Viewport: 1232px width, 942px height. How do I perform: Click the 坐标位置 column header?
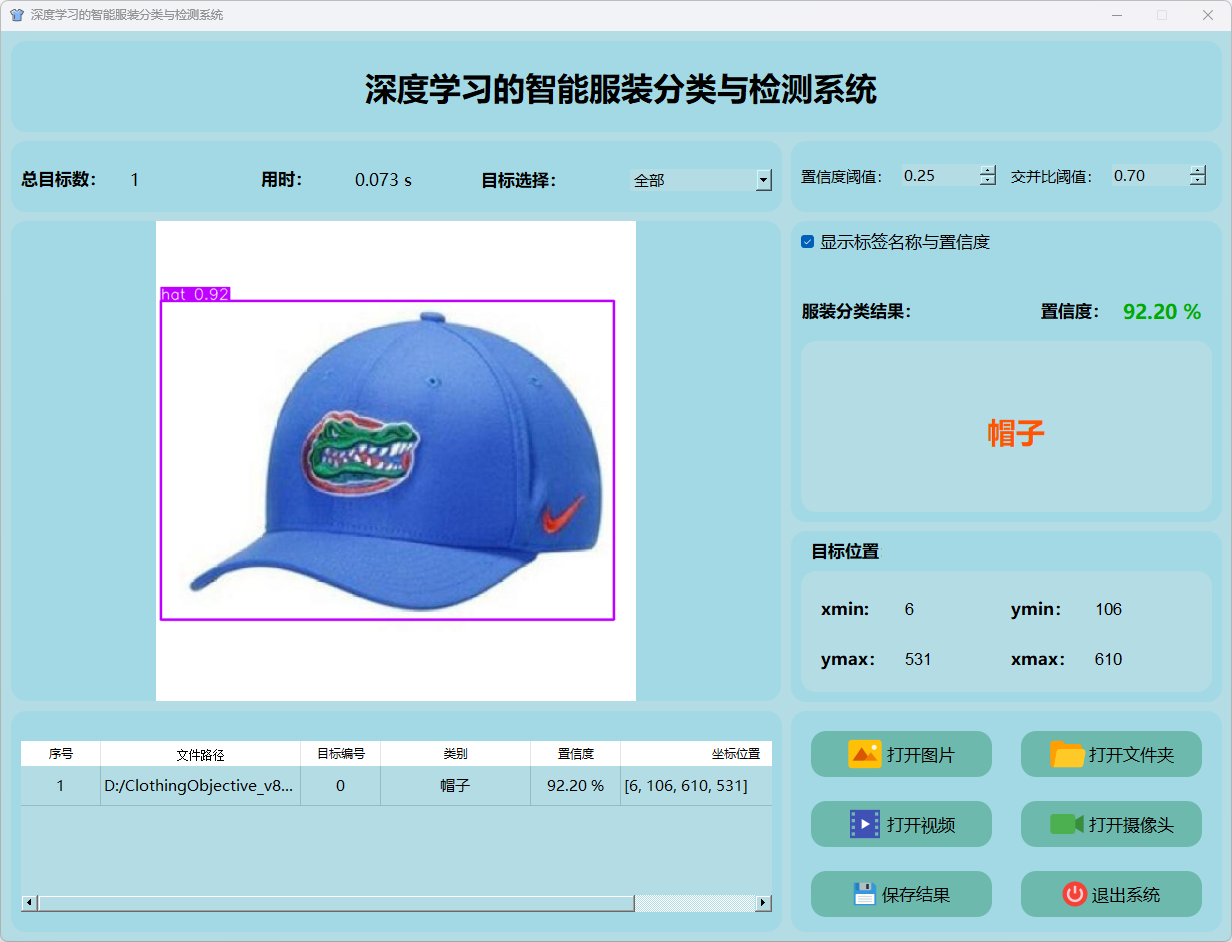click(x=696, y=754)
